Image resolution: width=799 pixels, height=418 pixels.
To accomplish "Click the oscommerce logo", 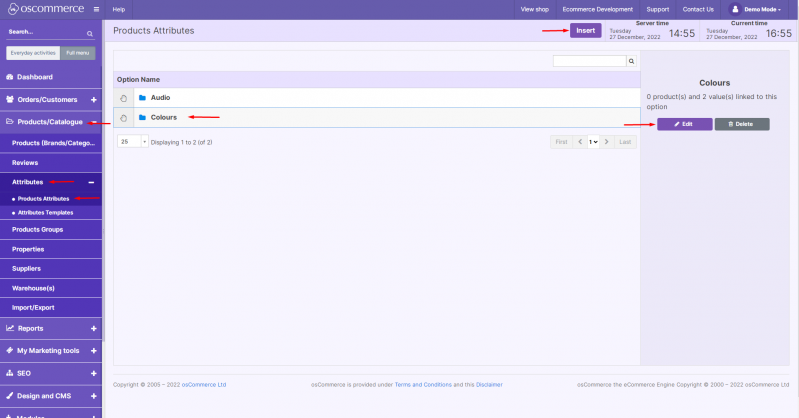I will (x=44, y=9).
